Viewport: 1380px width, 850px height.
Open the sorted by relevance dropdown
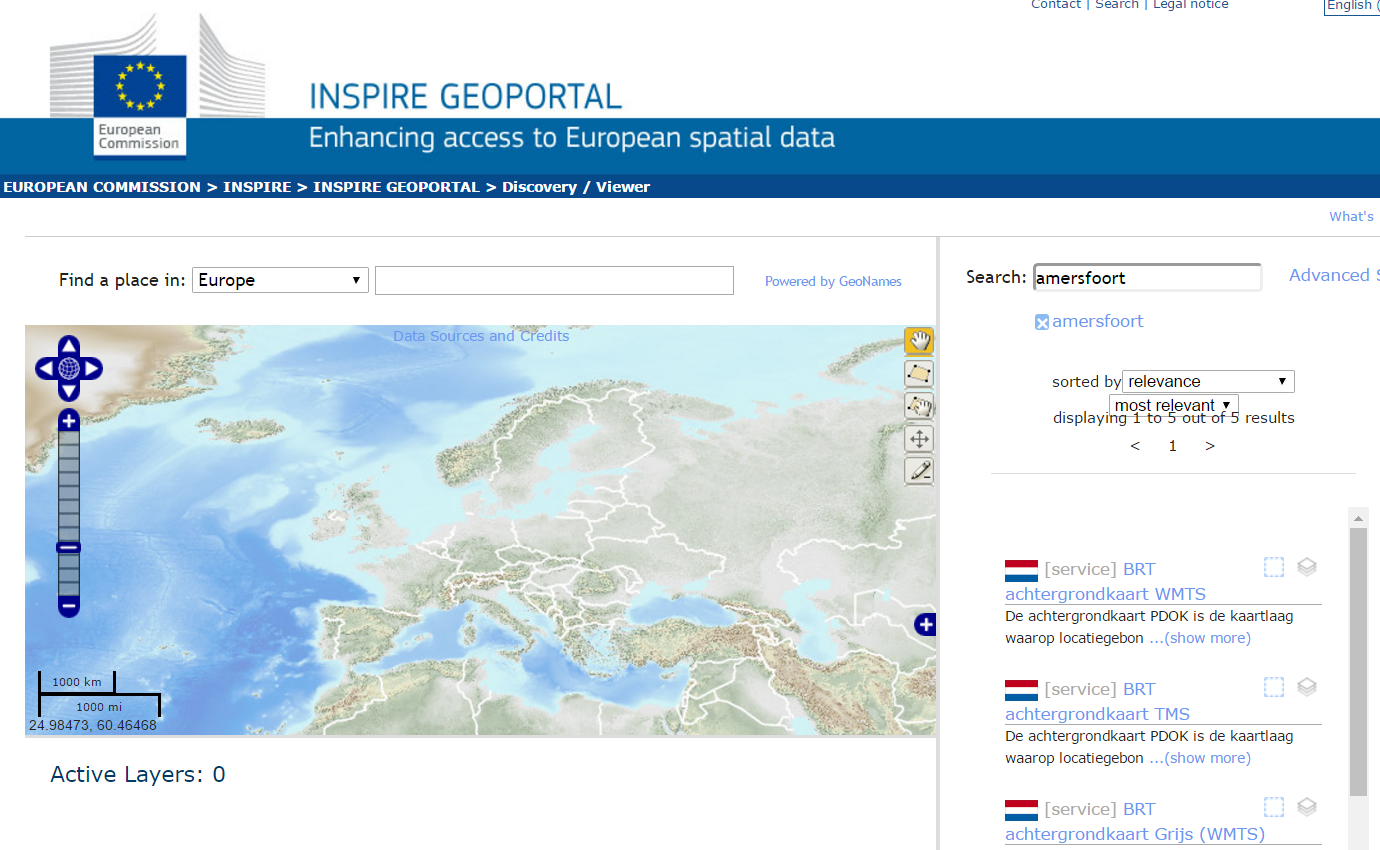pyautogui.click(x=1207, y=381)
